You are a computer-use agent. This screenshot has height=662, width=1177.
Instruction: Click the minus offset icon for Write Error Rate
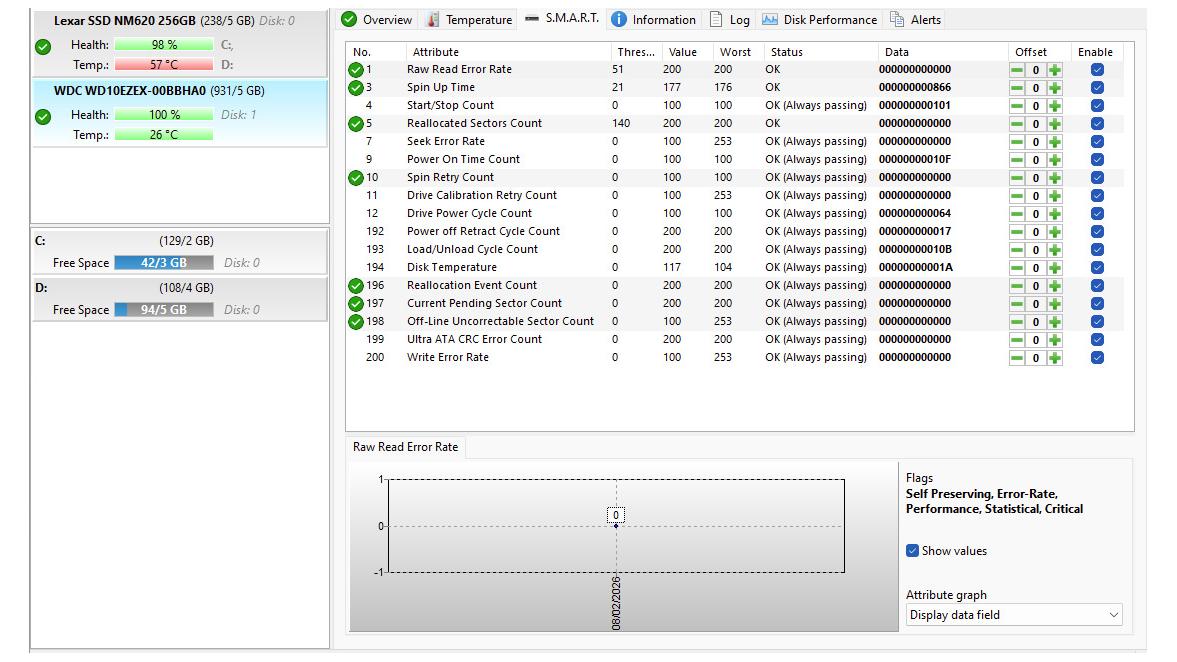(x=1017, y=358)
